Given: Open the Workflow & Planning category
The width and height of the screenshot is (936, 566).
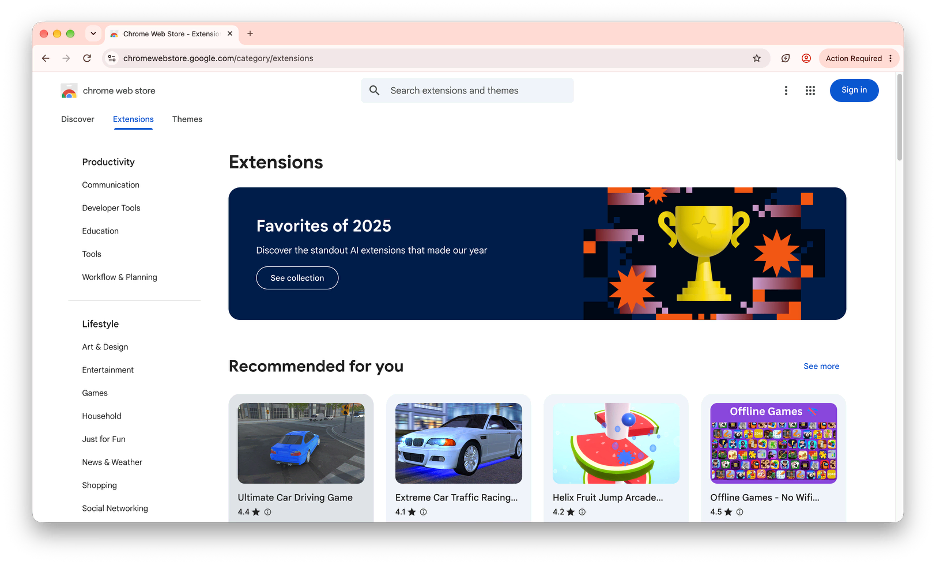Looking at the screenshot, I should pyautogui.click(x=119, y=278).
